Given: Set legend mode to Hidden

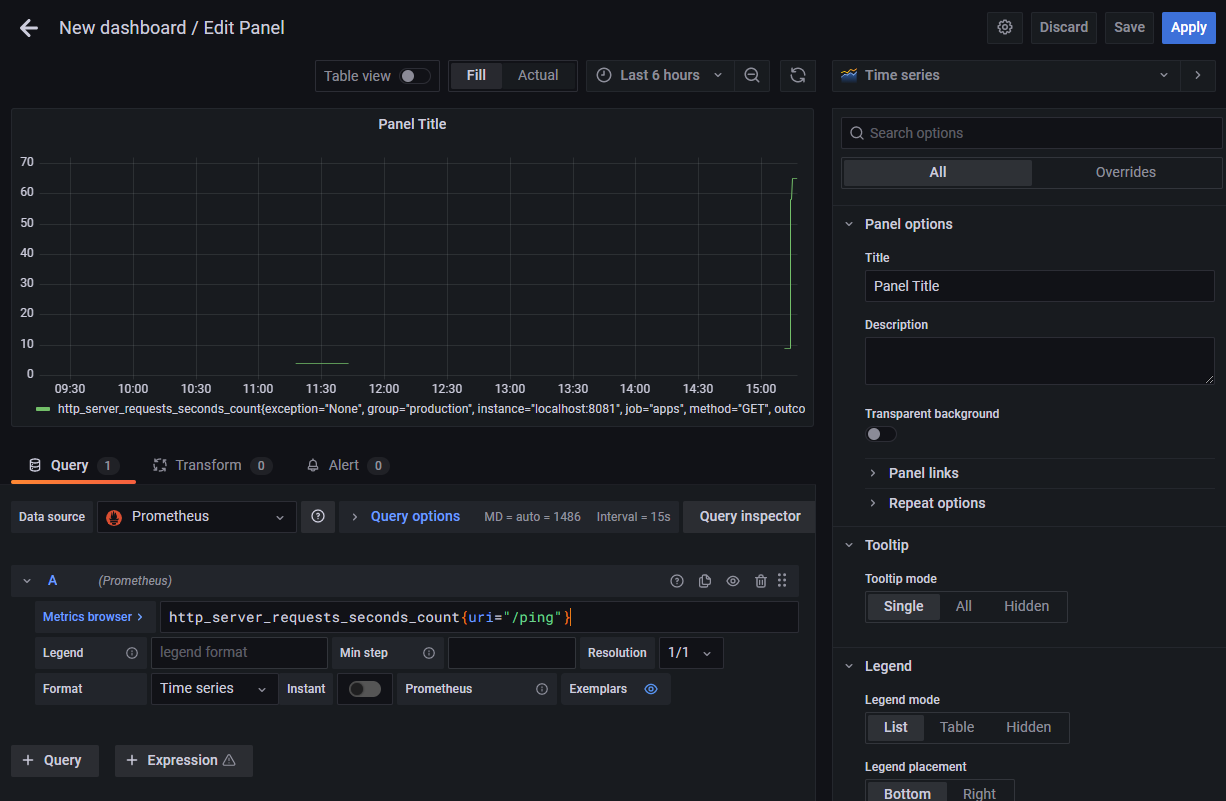Looking at the screenshot, I should coord(1029,727).
